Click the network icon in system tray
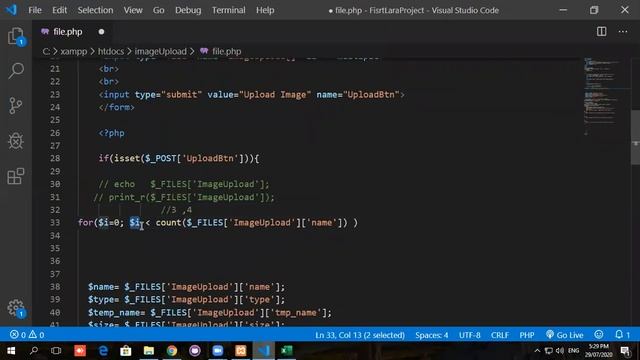Image resolution: width=640 pixels, height=360 pixels. tap(549, 351)
